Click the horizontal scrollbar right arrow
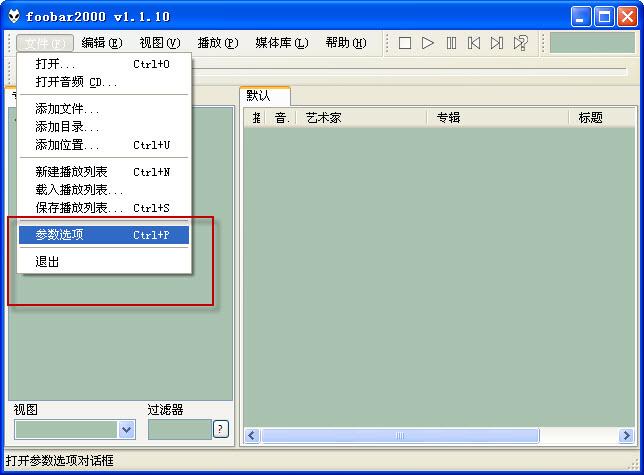 [x=626, y=436]
